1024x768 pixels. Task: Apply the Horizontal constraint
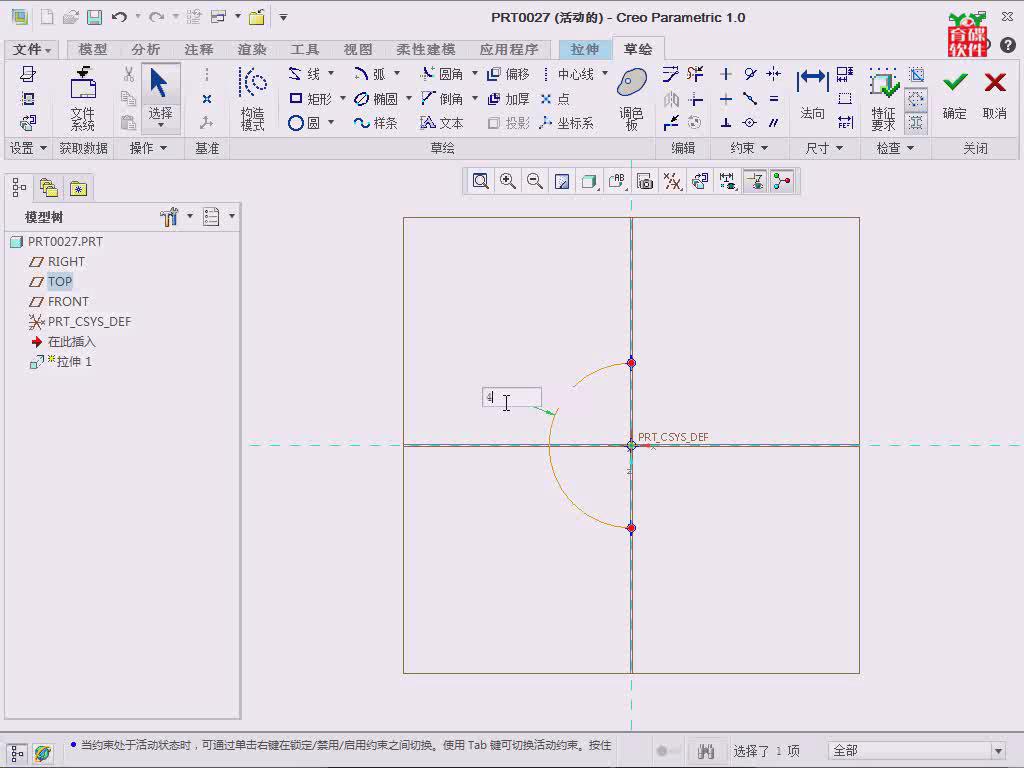pyautogui.click(x=726, y=99)
